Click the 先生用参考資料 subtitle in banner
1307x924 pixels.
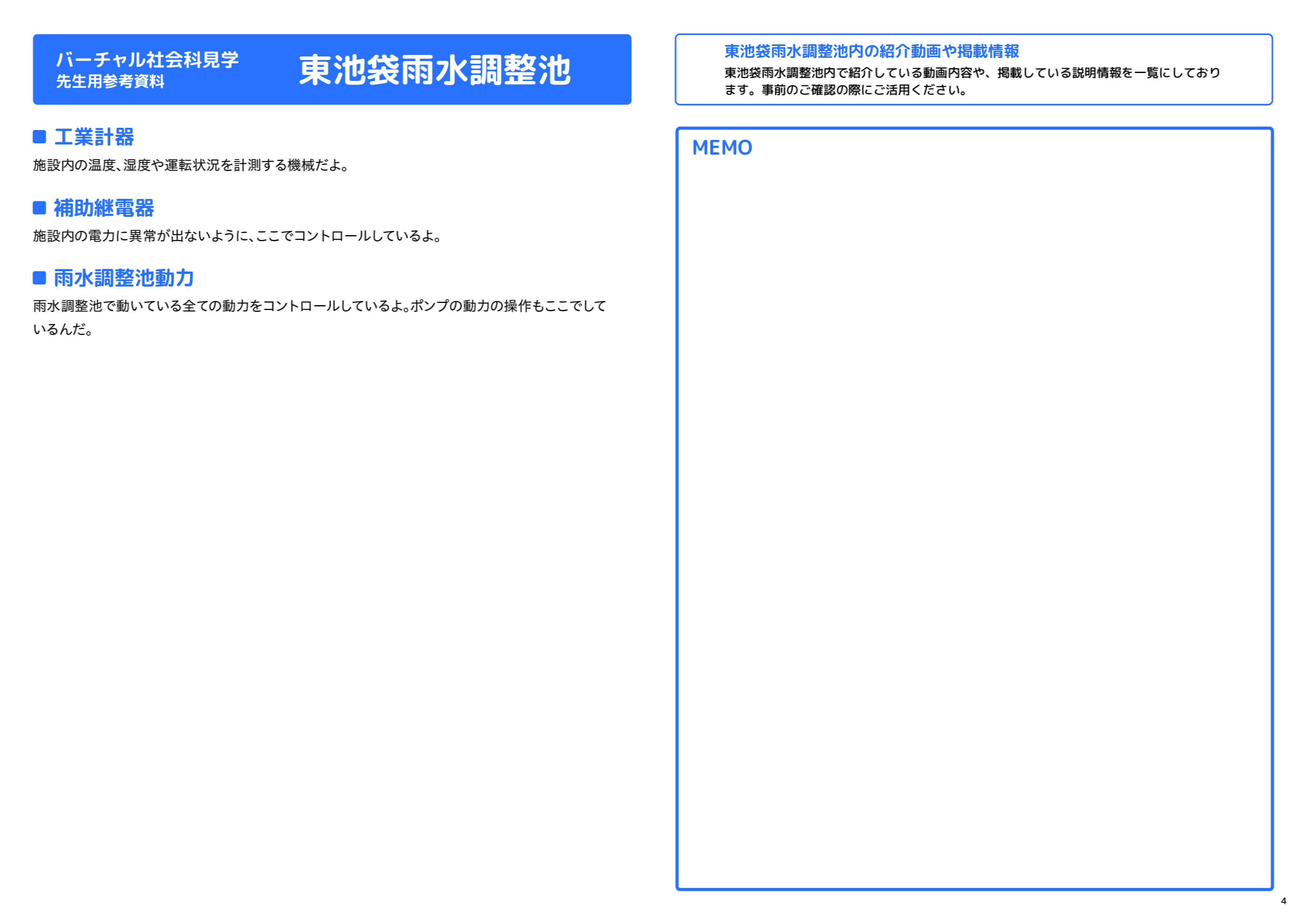pos(110,82)
